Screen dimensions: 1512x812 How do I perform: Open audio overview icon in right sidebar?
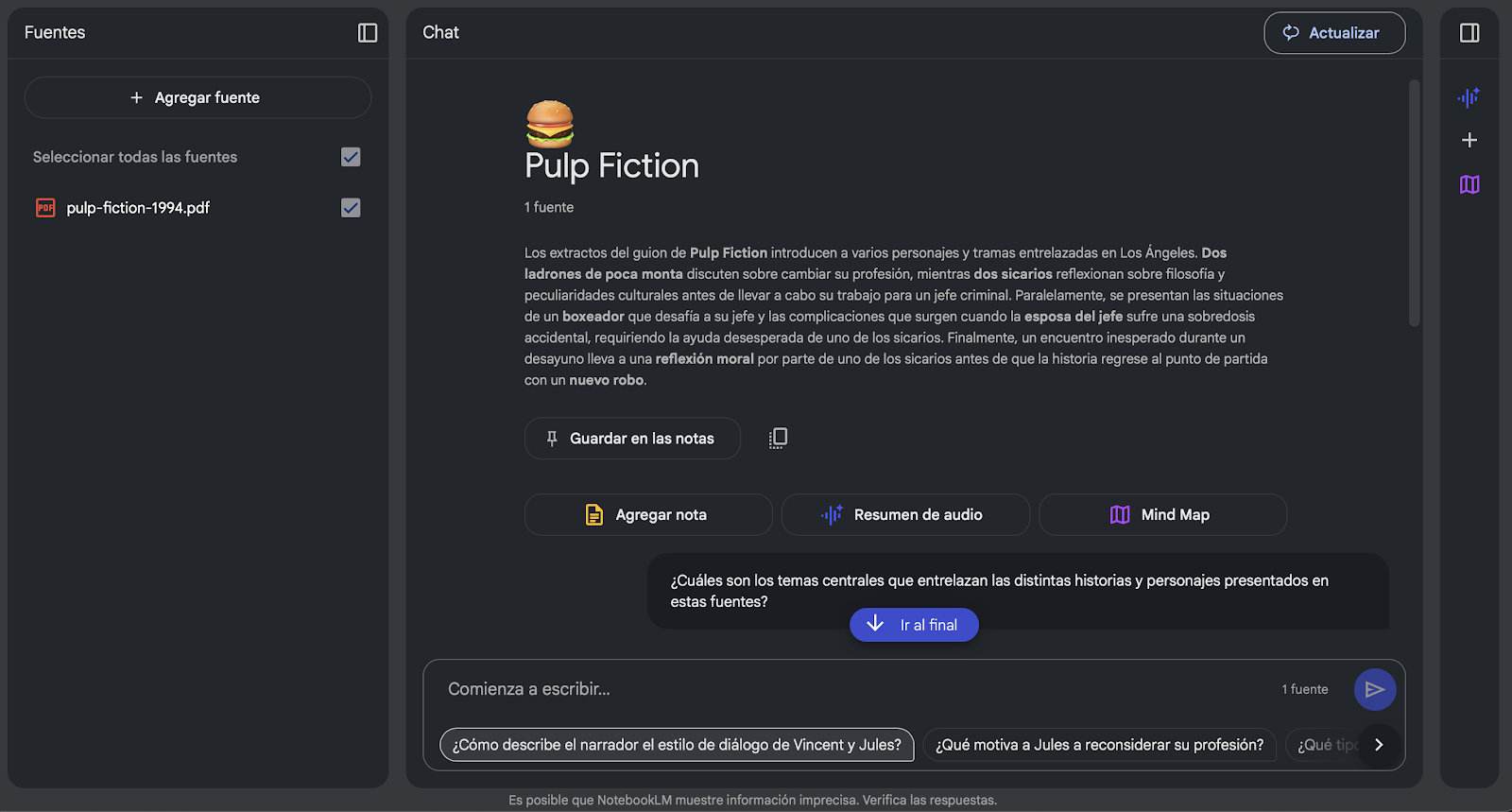click(x=1469, y=97)
